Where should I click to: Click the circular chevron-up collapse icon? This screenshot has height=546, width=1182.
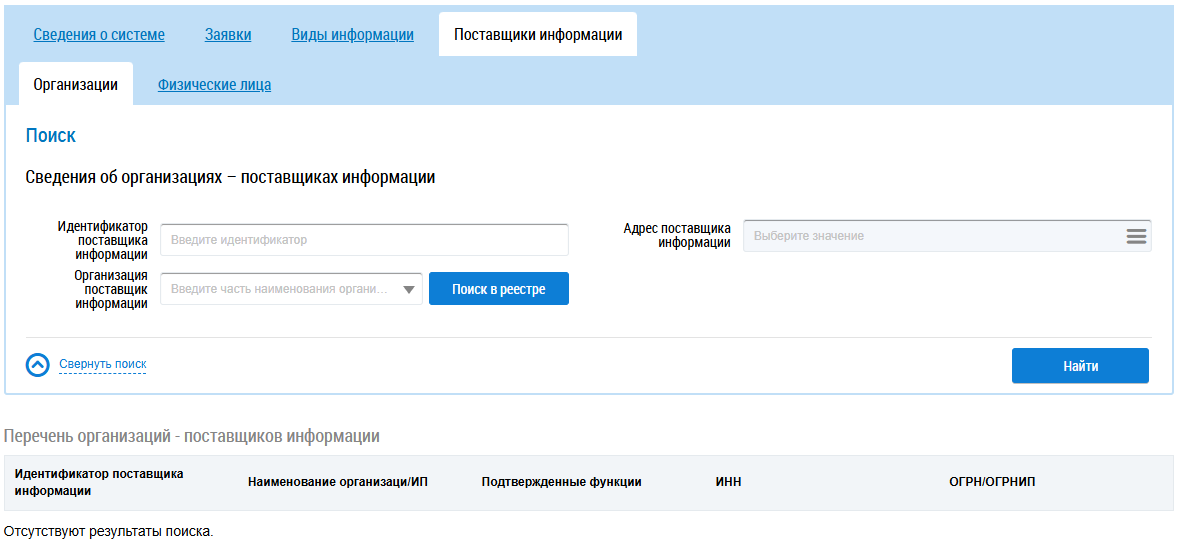(x=37, y=365)
